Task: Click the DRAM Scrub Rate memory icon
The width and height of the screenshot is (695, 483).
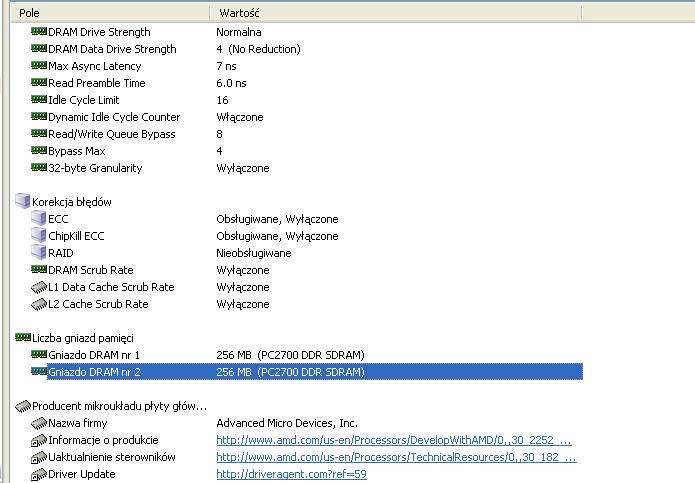Action: pyautogui.click(x=39, y=269)
